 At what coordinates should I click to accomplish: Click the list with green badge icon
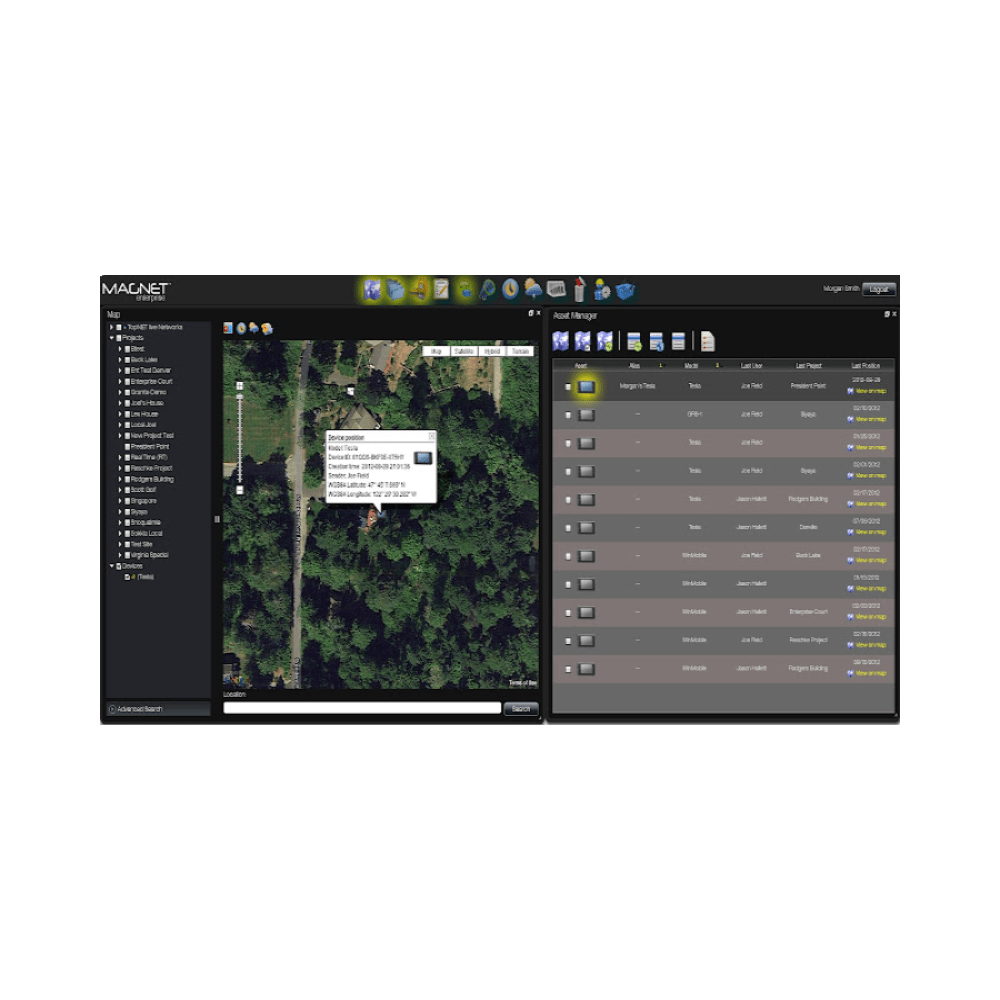click(x=634, y=342)
